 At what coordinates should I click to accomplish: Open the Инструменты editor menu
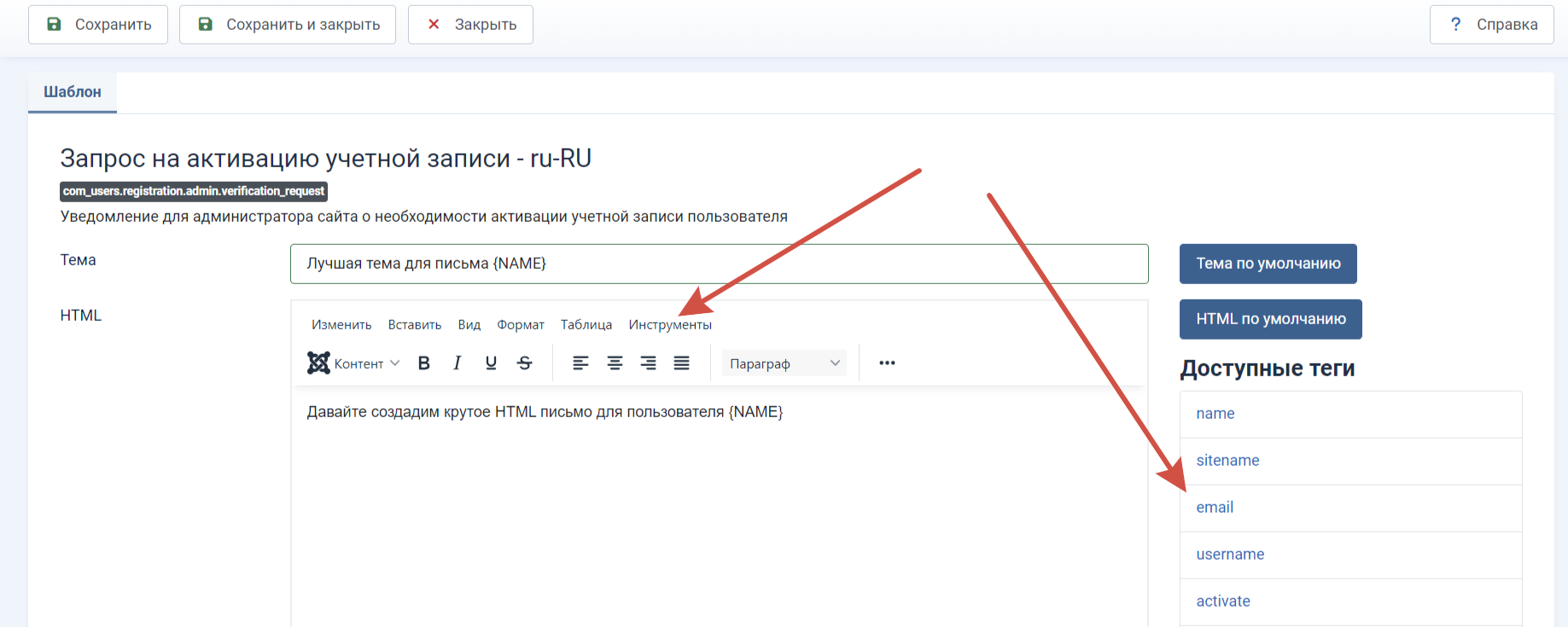pos(670,325)
